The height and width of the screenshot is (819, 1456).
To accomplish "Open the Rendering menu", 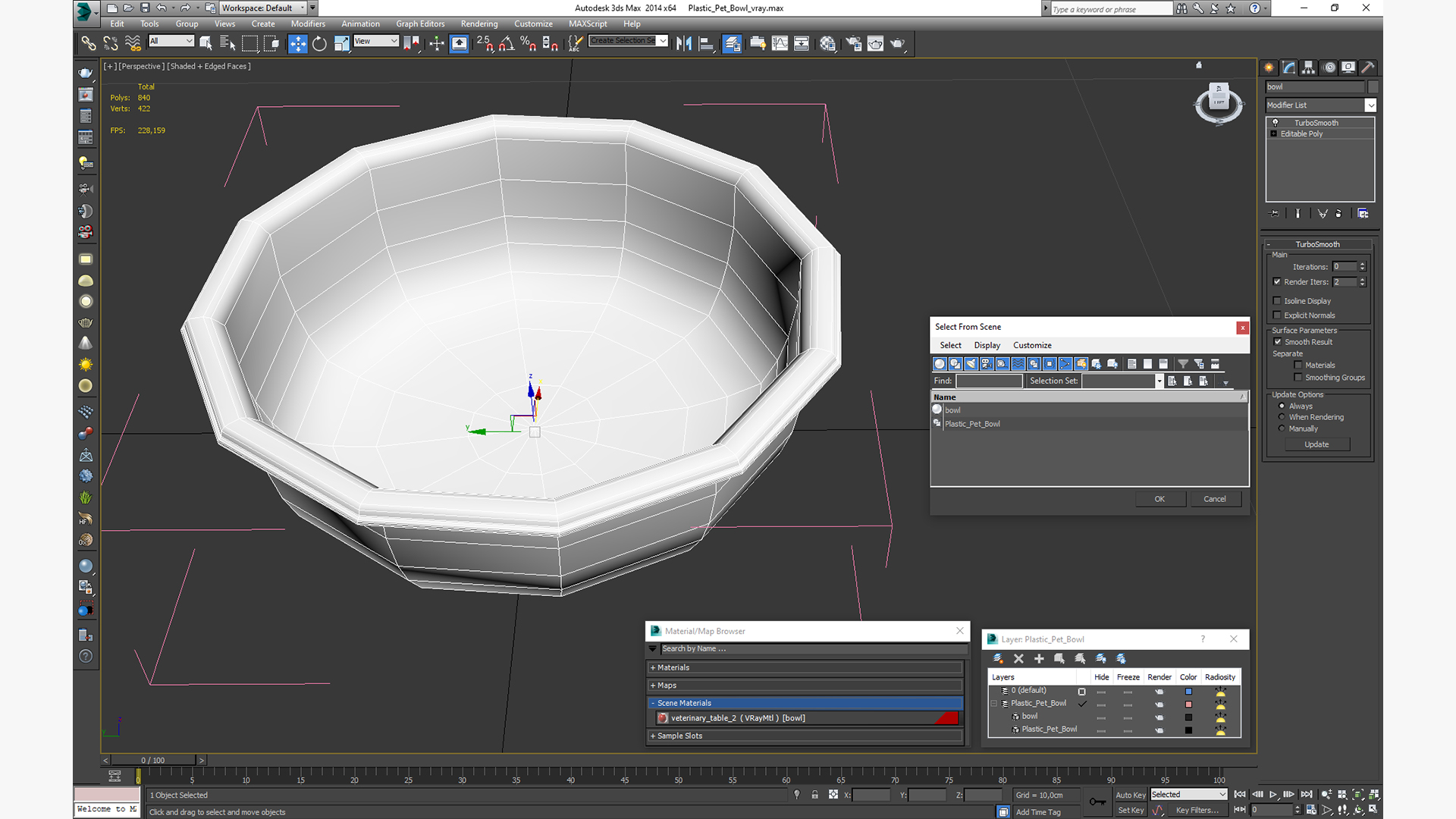I will coord(479,24).
